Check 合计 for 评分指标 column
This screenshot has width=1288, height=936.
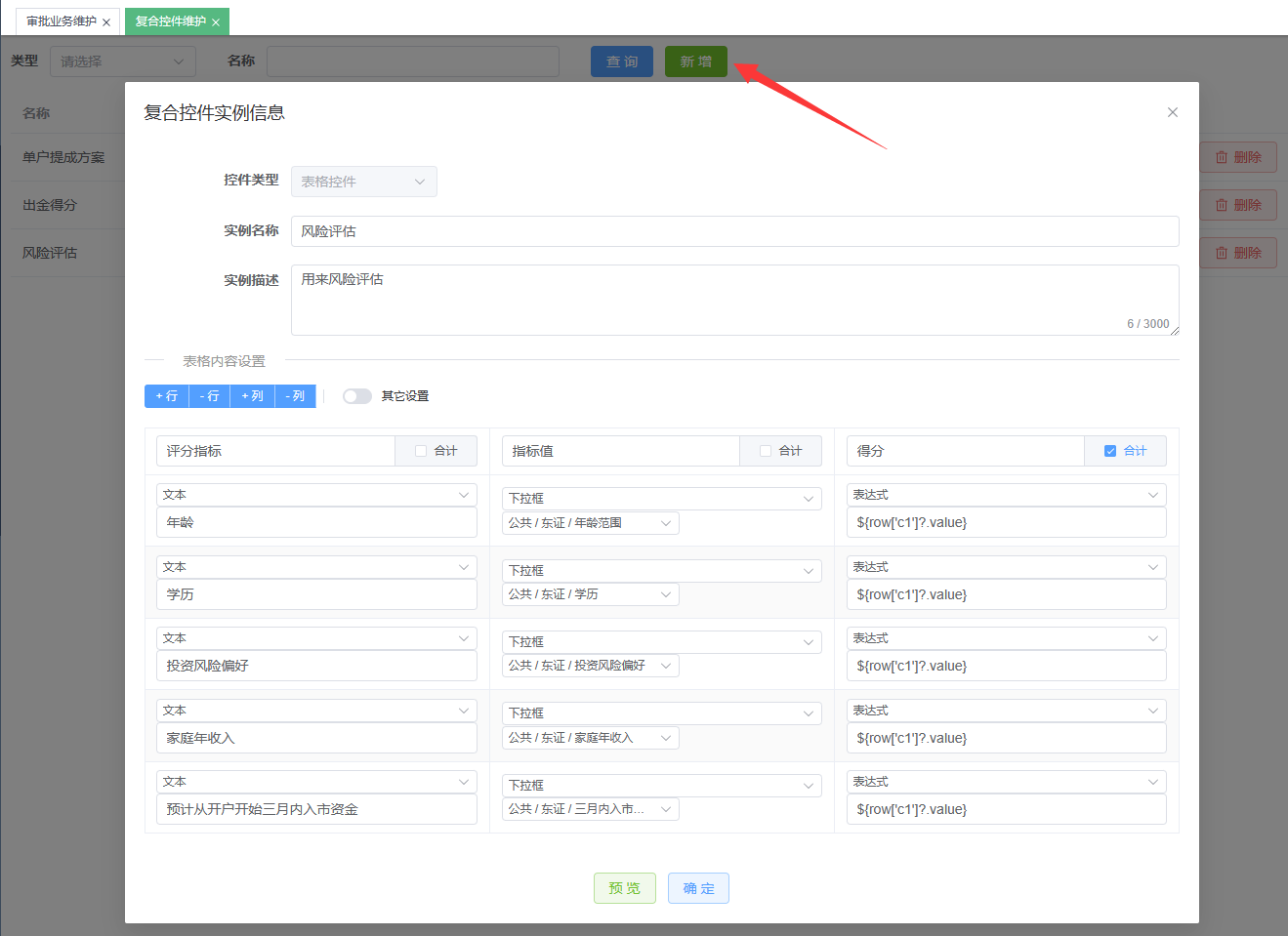click(x=421, y=451)
